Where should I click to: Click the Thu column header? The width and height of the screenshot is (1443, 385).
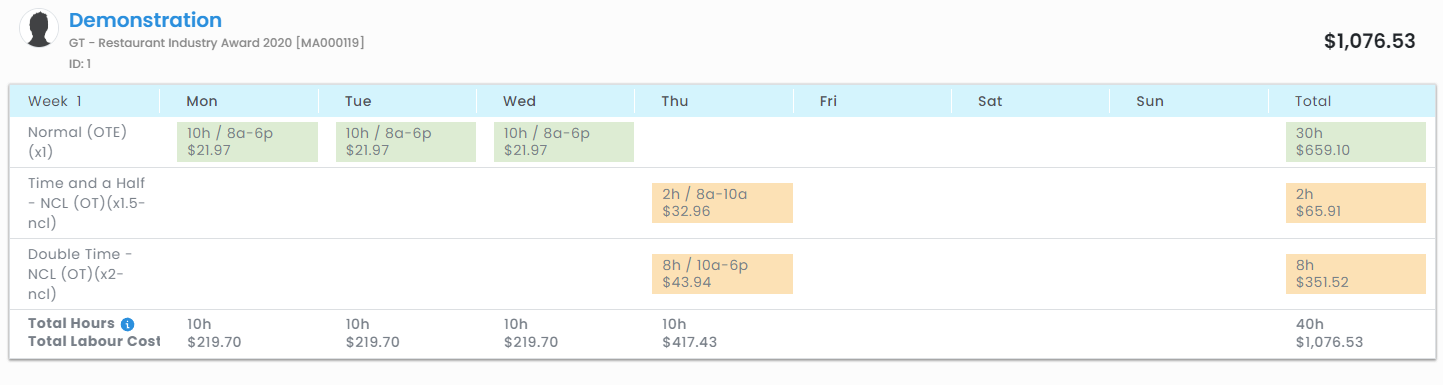(675, 101)
